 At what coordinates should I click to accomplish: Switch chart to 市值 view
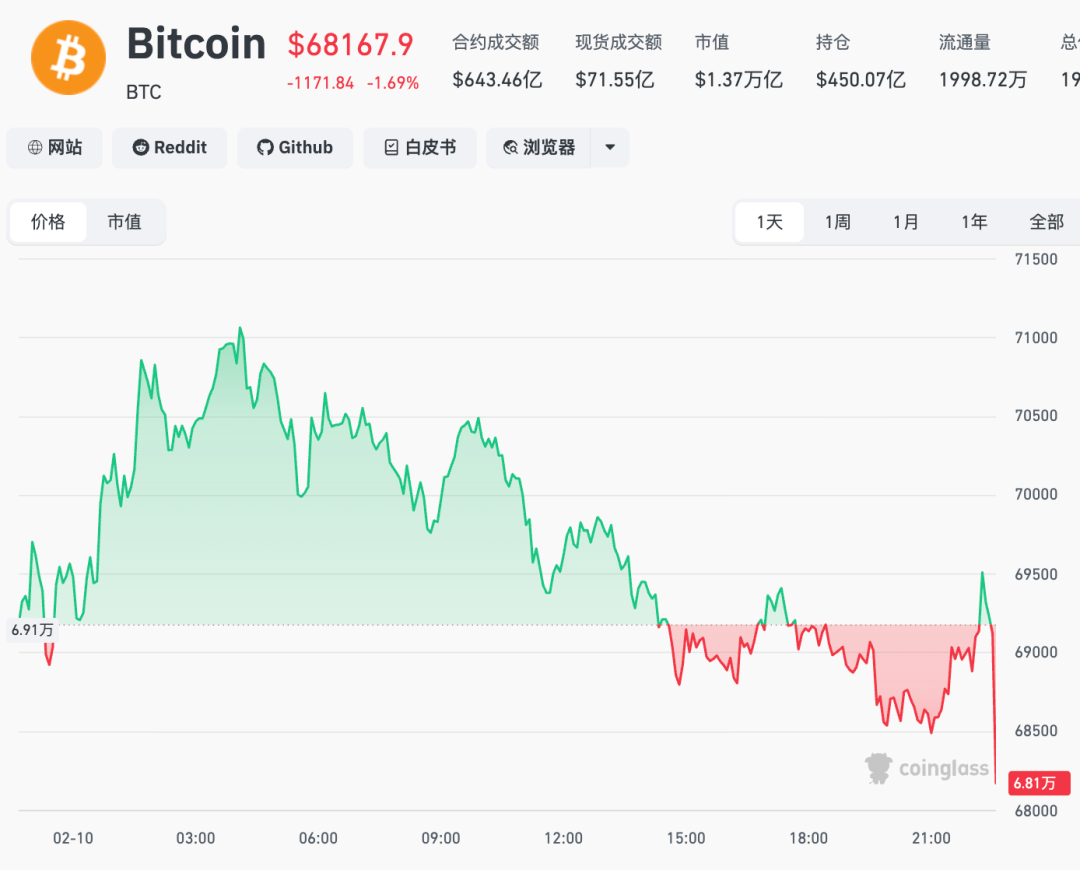(x=124, y=222)
